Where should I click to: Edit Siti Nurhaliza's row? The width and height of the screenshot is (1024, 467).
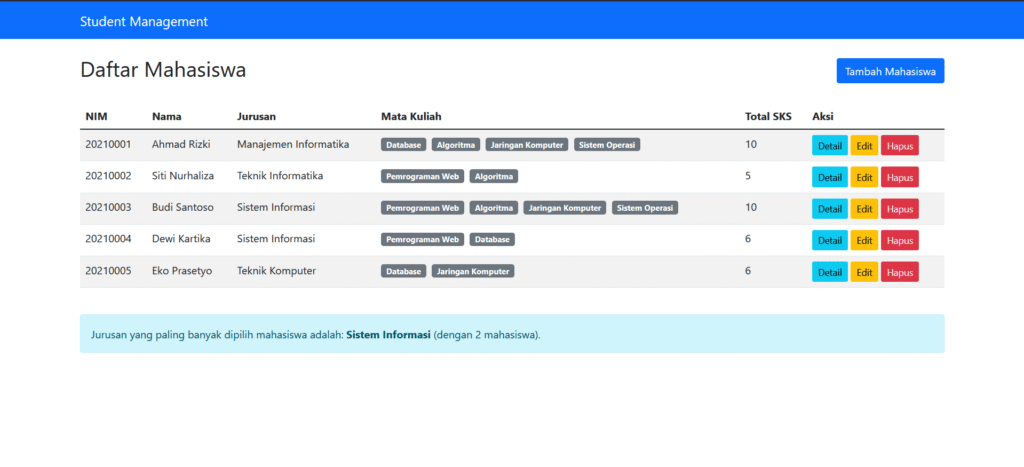coord(864,177)
